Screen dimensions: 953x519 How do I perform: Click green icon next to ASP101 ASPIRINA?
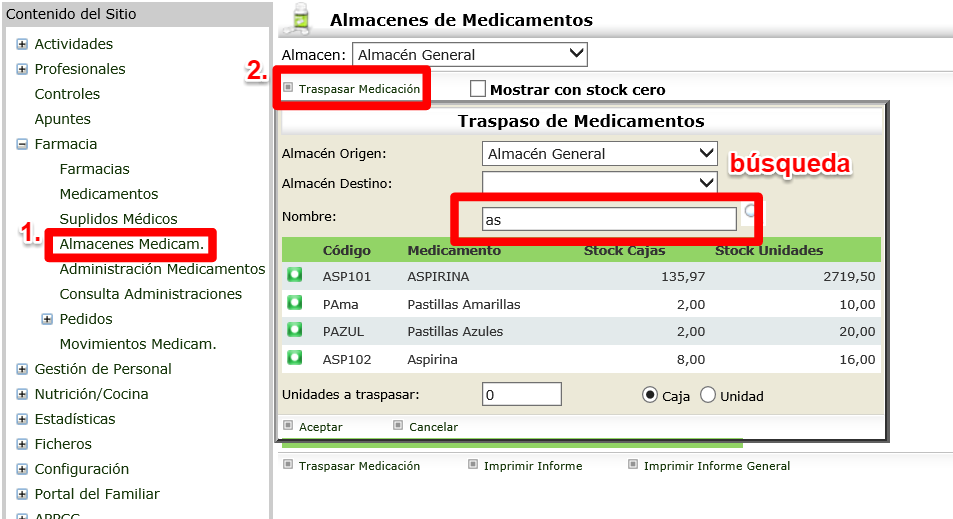295,275
